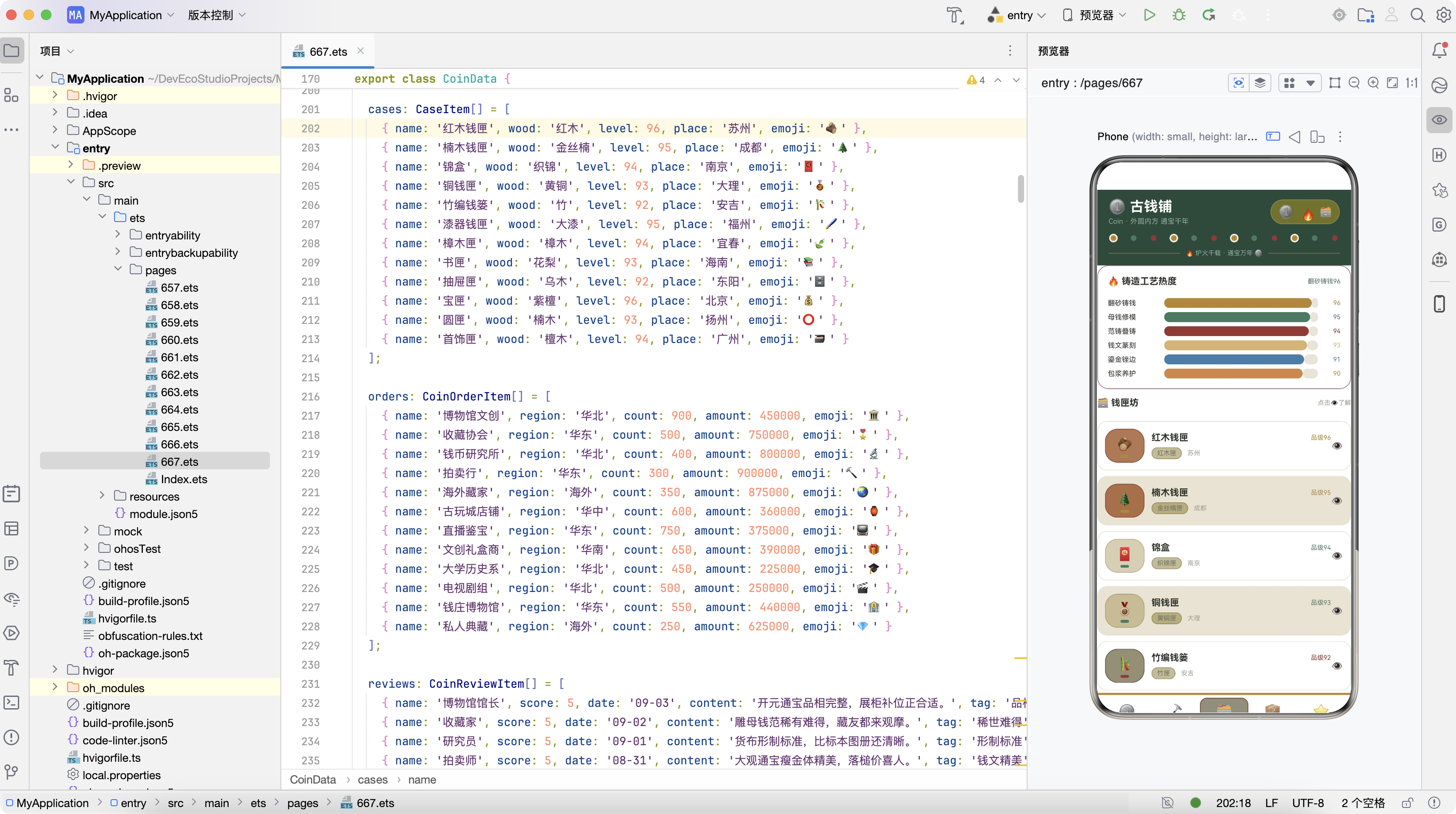The image size is (1456, 814).
Task: Click the 翻砂铸钱 progress bar
Action: [1240, 303]
